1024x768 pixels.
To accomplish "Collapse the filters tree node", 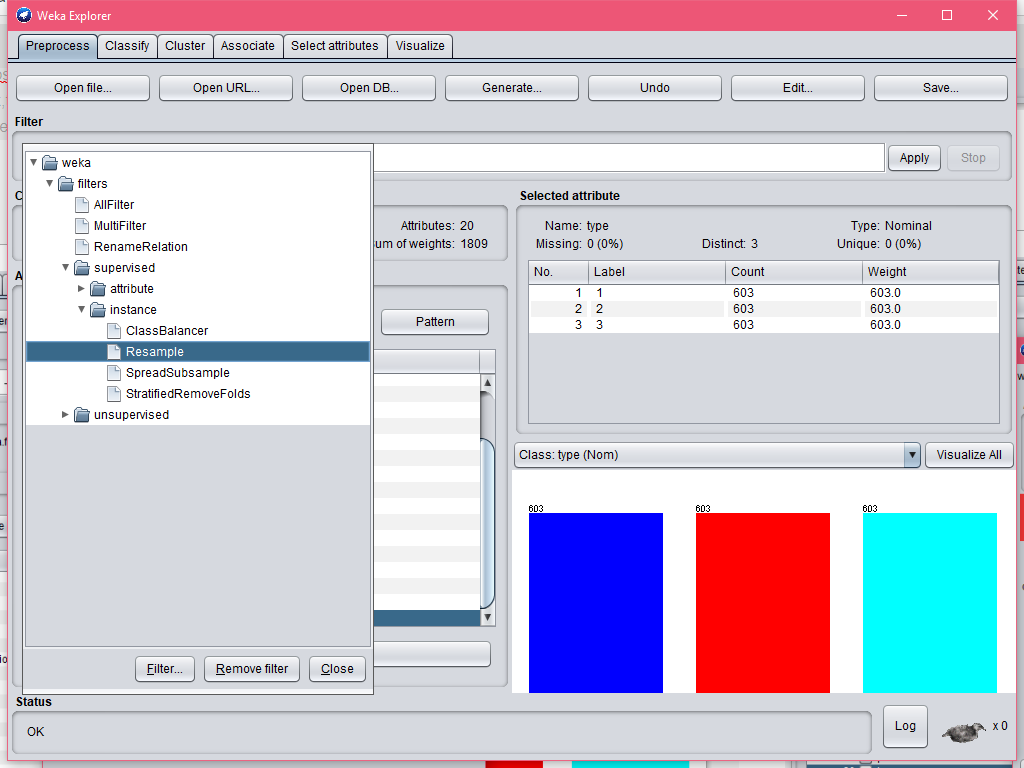I will pos(50,183).
